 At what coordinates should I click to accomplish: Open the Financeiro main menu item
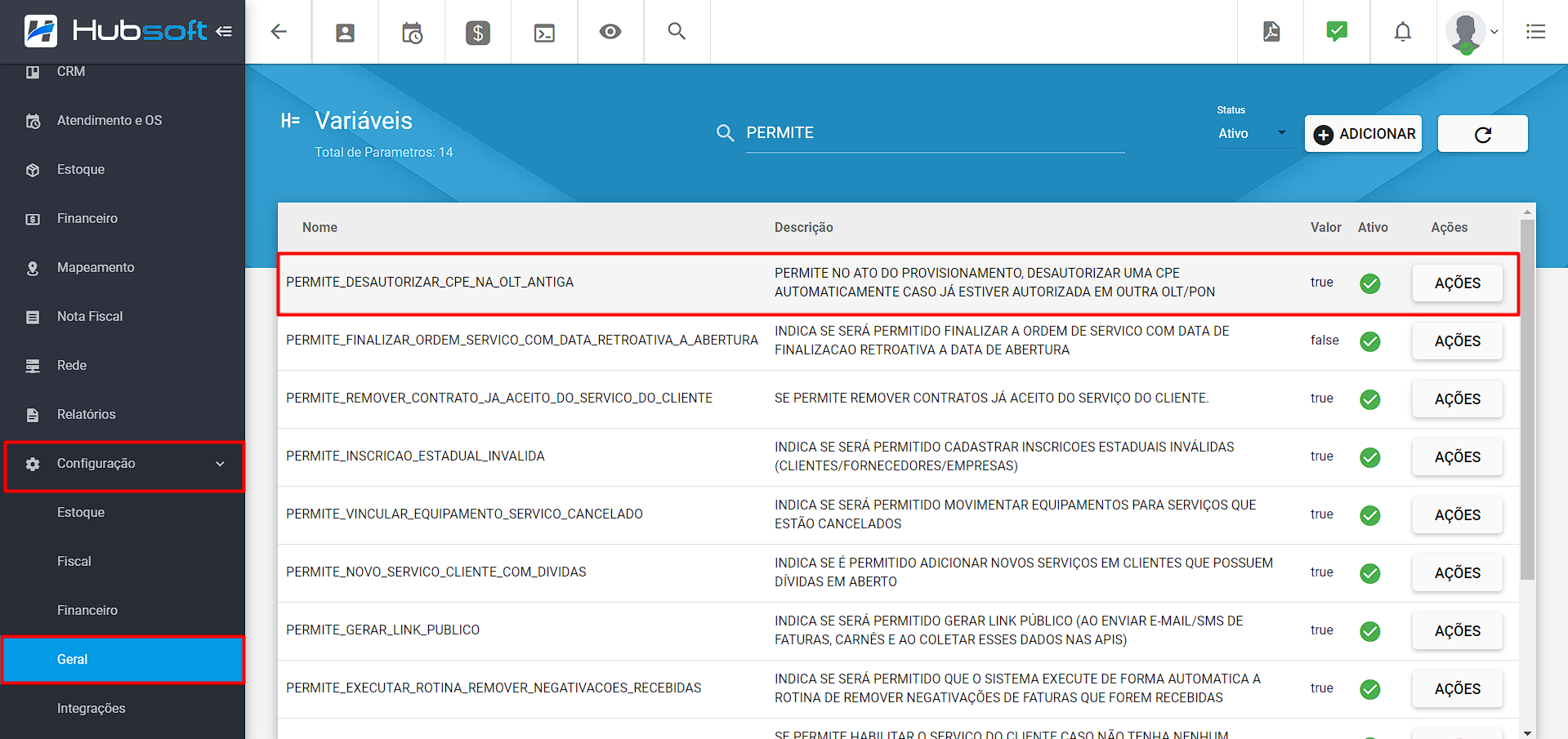123,219
